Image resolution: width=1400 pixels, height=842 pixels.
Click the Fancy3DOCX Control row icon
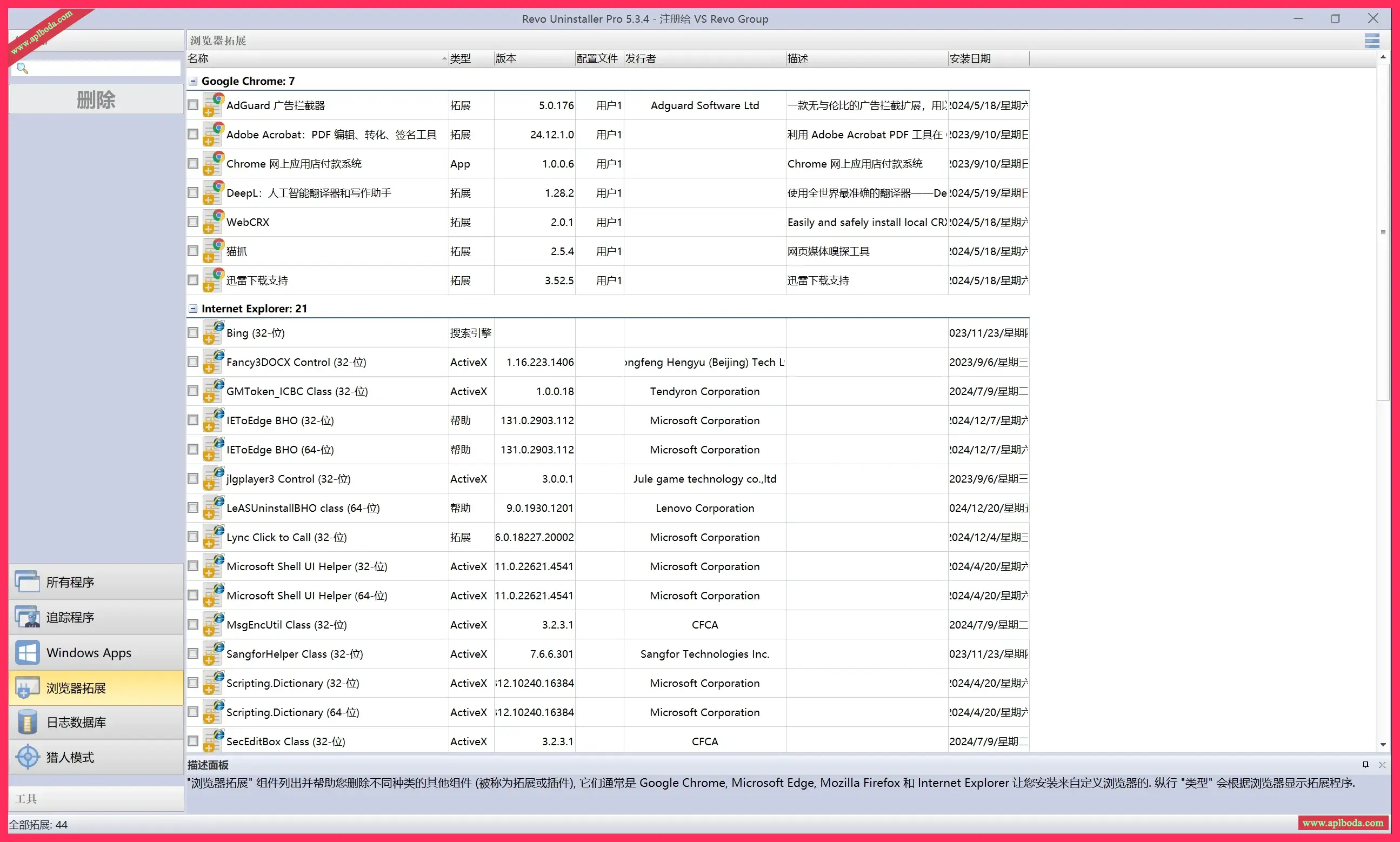[x=214, y=362]
